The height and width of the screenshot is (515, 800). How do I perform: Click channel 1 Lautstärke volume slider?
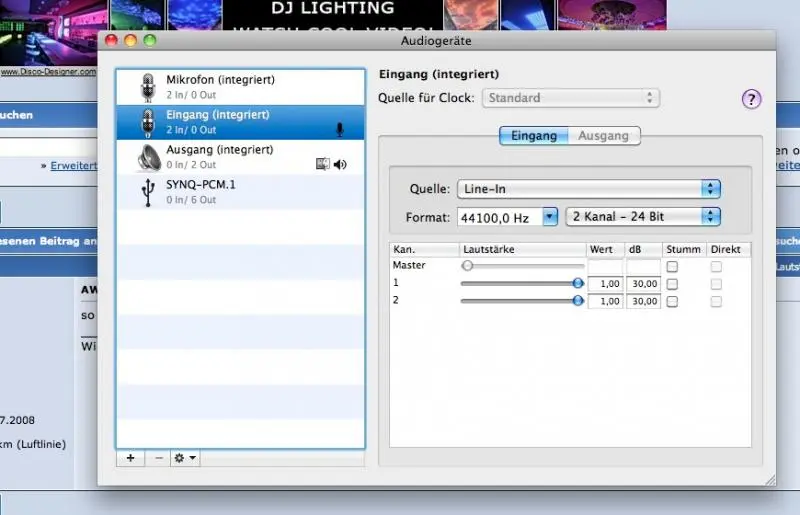click(x=521, y=284)
